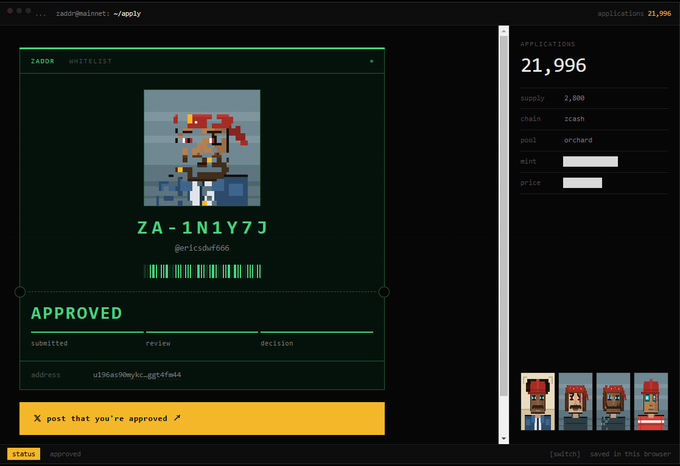Click the pirate pixel avatar image
The height and width of the screenshot is (466, 680).
(x=202, y=148)
